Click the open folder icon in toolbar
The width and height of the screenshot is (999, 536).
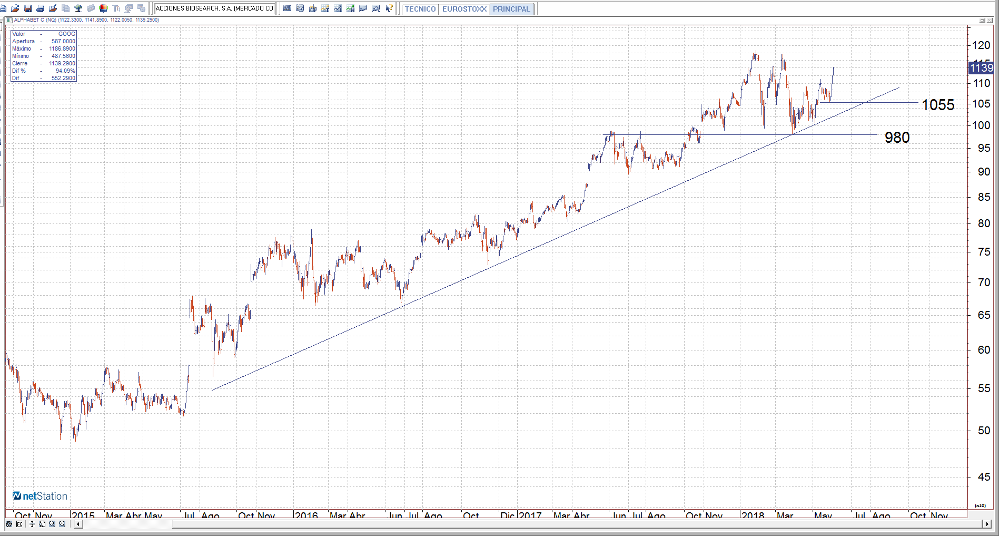click(15, 8)
